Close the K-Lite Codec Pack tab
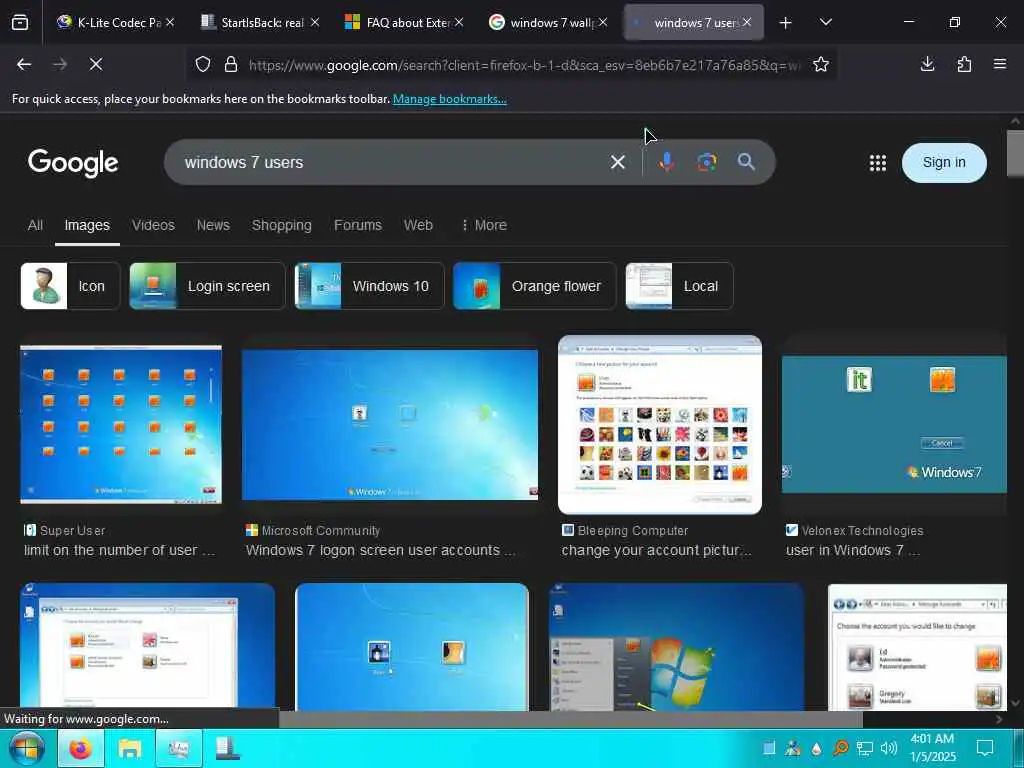 (x=170, y=22)
